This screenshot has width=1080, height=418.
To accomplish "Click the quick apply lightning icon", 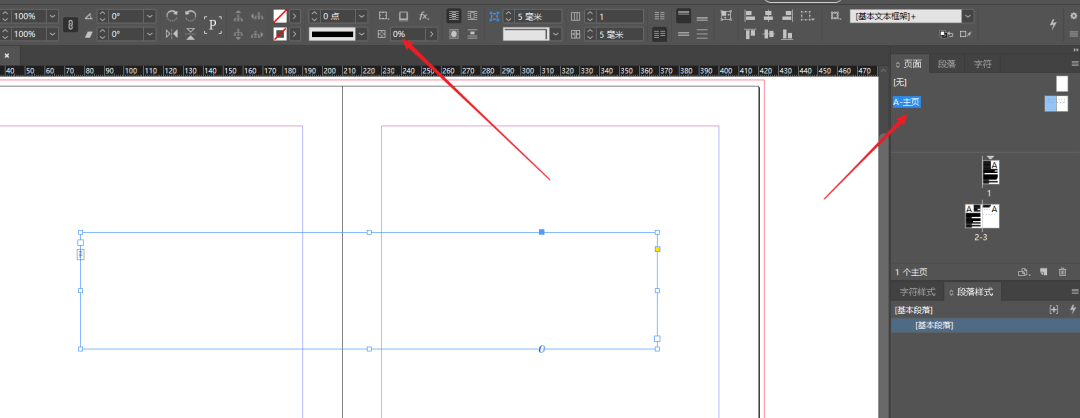I will click(1053, 24).
